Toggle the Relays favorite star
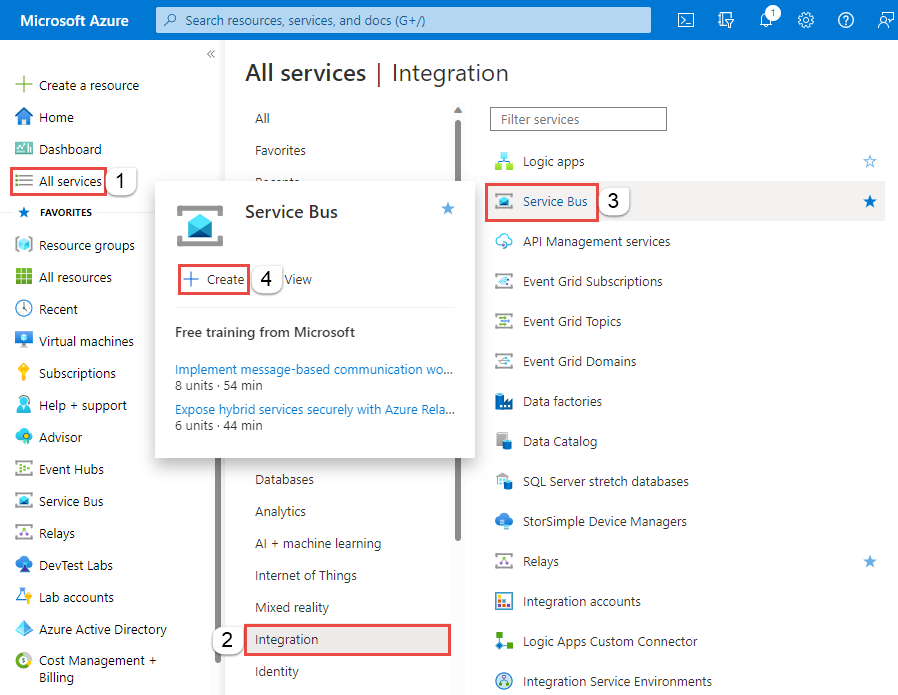 869,562
